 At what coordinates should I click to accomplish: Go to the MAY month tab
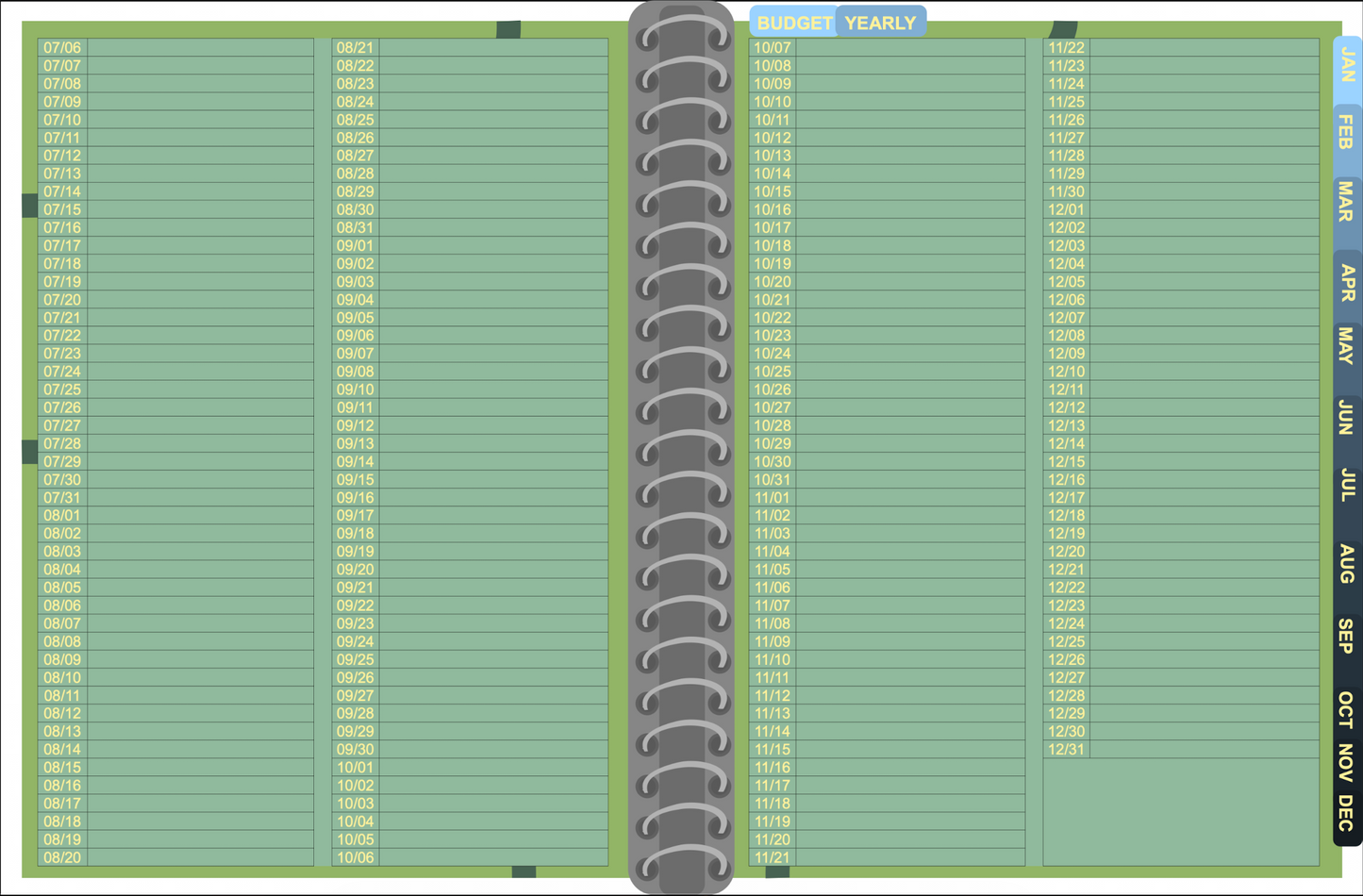pos(1347,357)
